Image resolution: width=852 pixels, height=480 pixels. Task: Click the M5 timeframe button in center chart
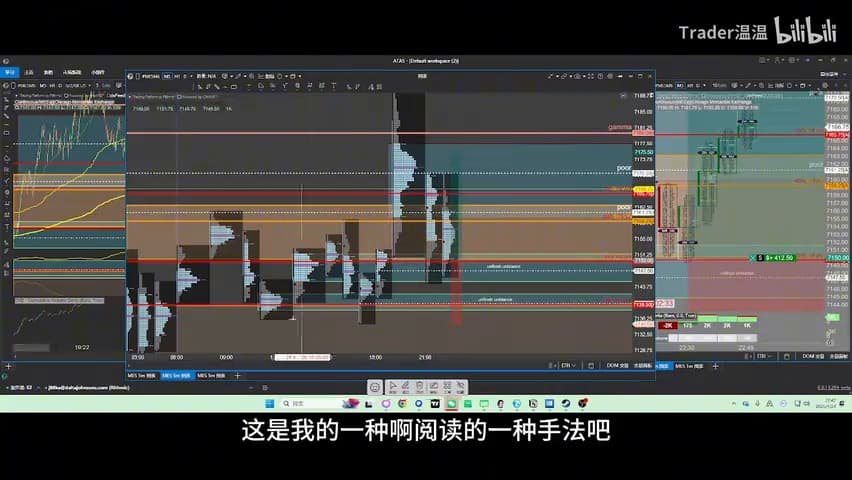point(167,77)
